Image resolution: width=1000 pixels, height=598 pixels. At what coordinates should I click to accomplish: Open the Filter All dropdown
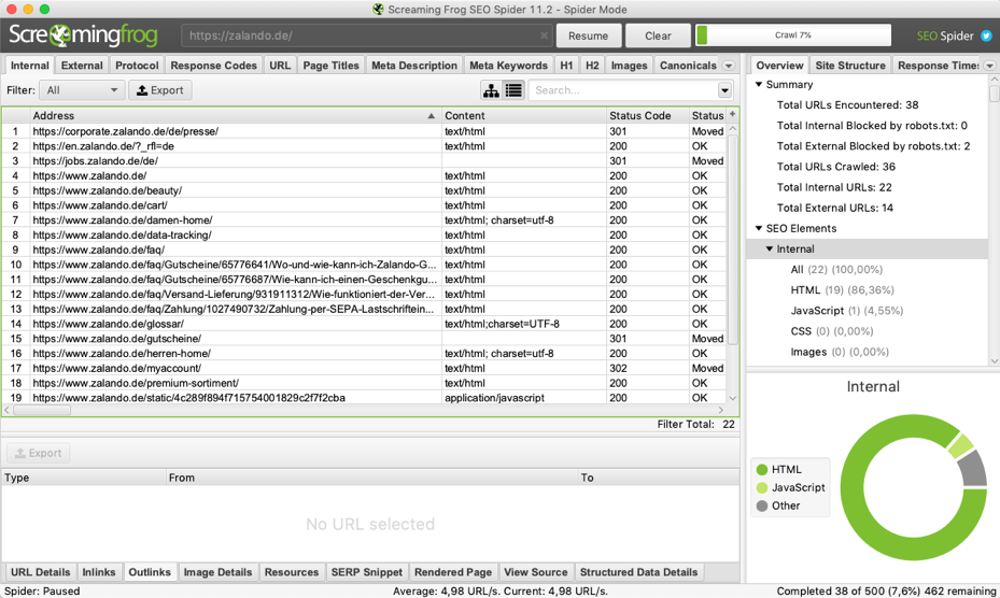81,91
